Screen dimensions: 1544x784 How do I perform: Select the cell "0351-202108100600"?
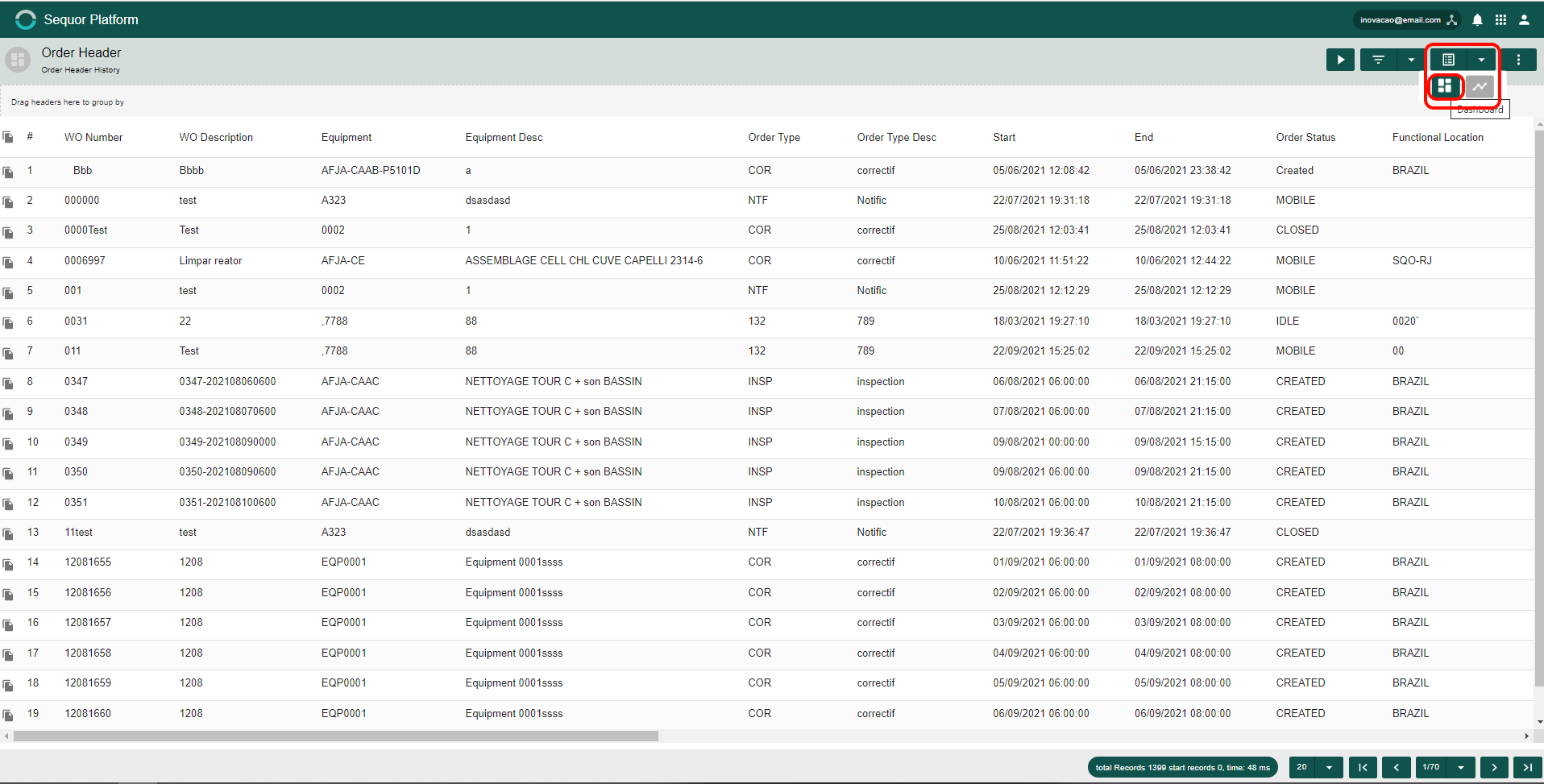pos(227,503)
